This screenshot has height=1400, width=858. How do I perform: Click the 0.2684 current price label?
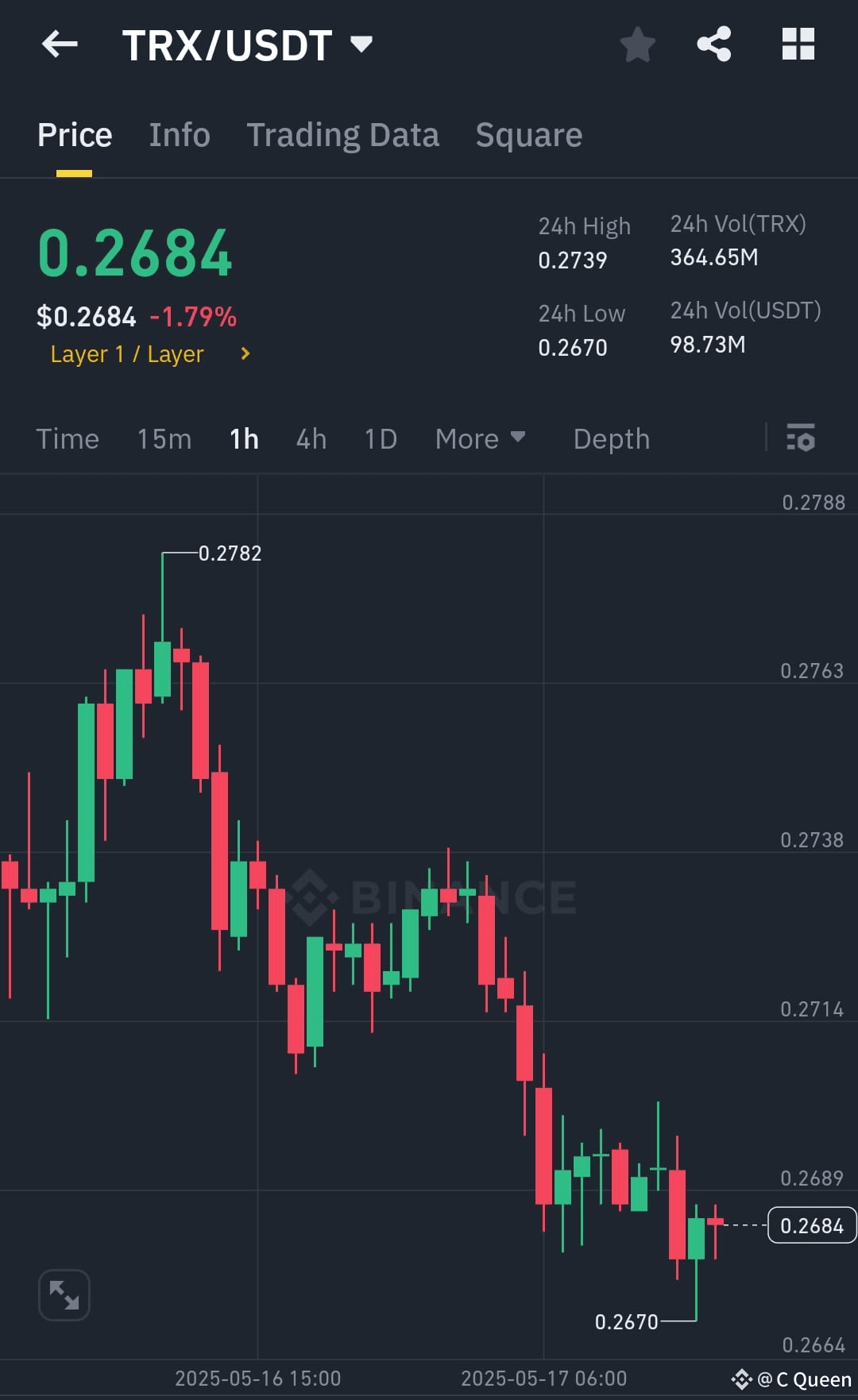pyautogui.click(x=811, y=1225)
